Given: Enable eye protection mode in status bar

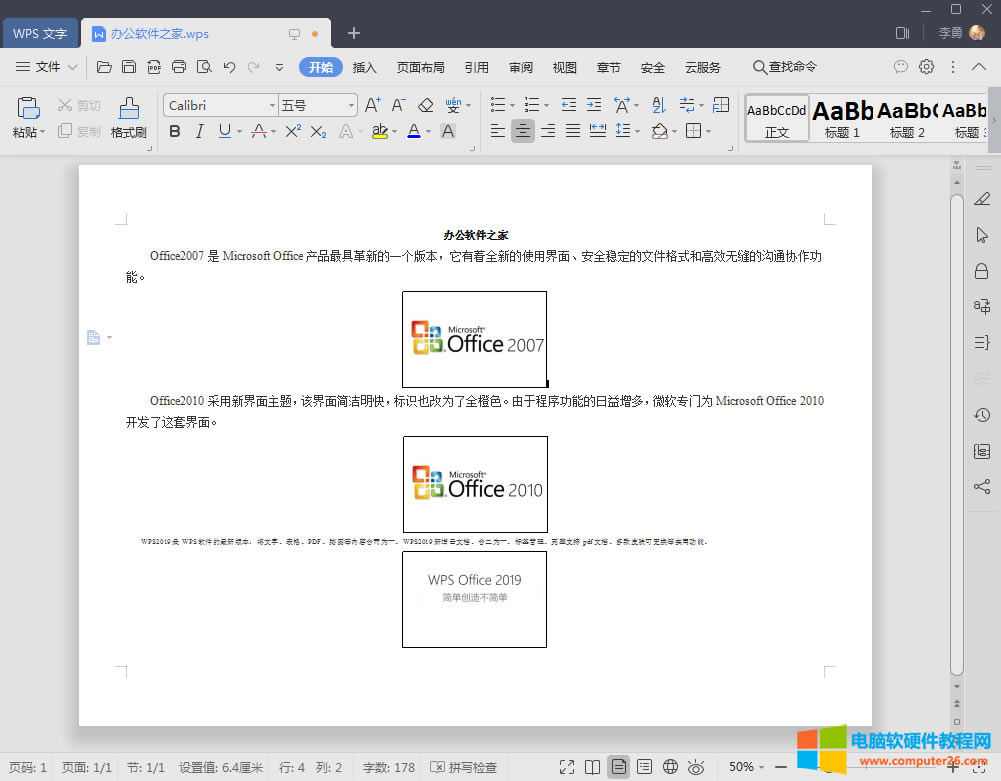Looking at the screenshot, I should point(694,767).
